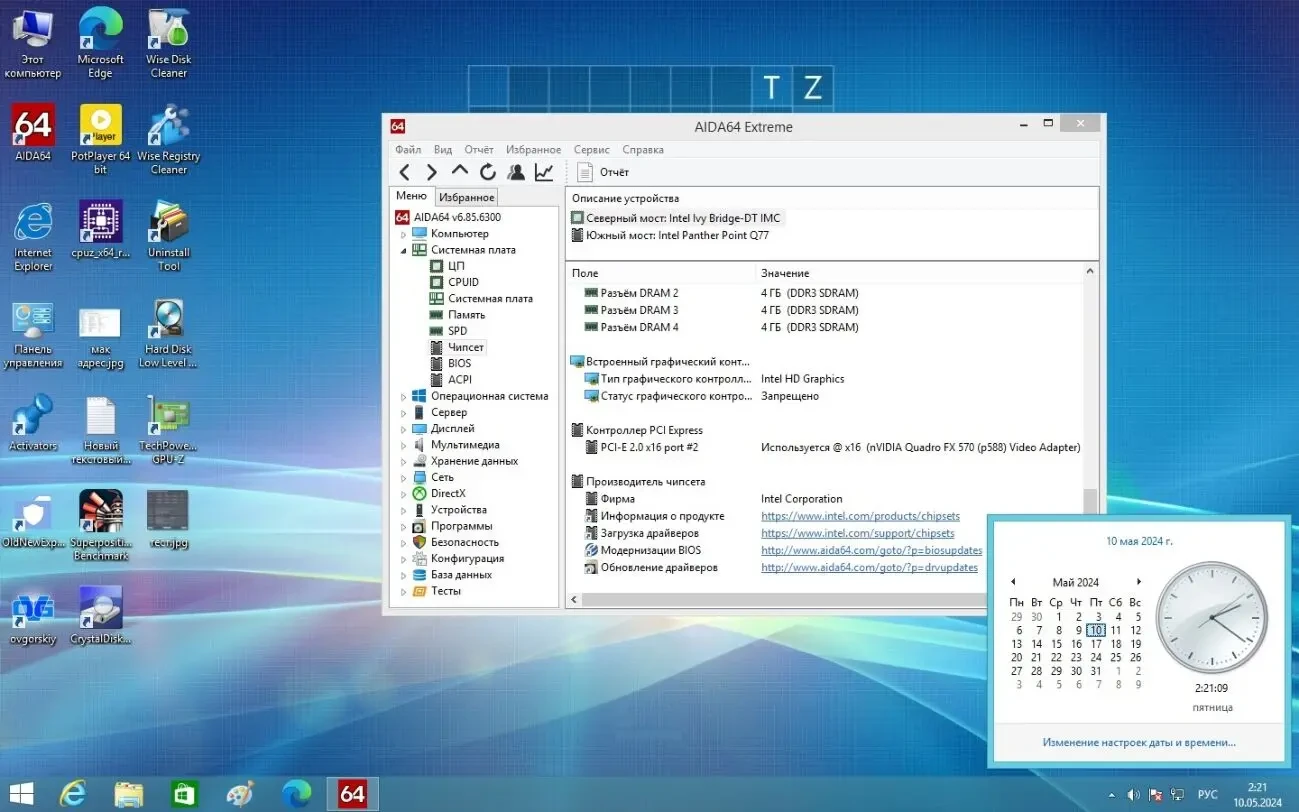Open the user benchmark icon on the toolbar
Image resolution: width=1299 pixels, height=812 pixels.
(x=516, y=171)
